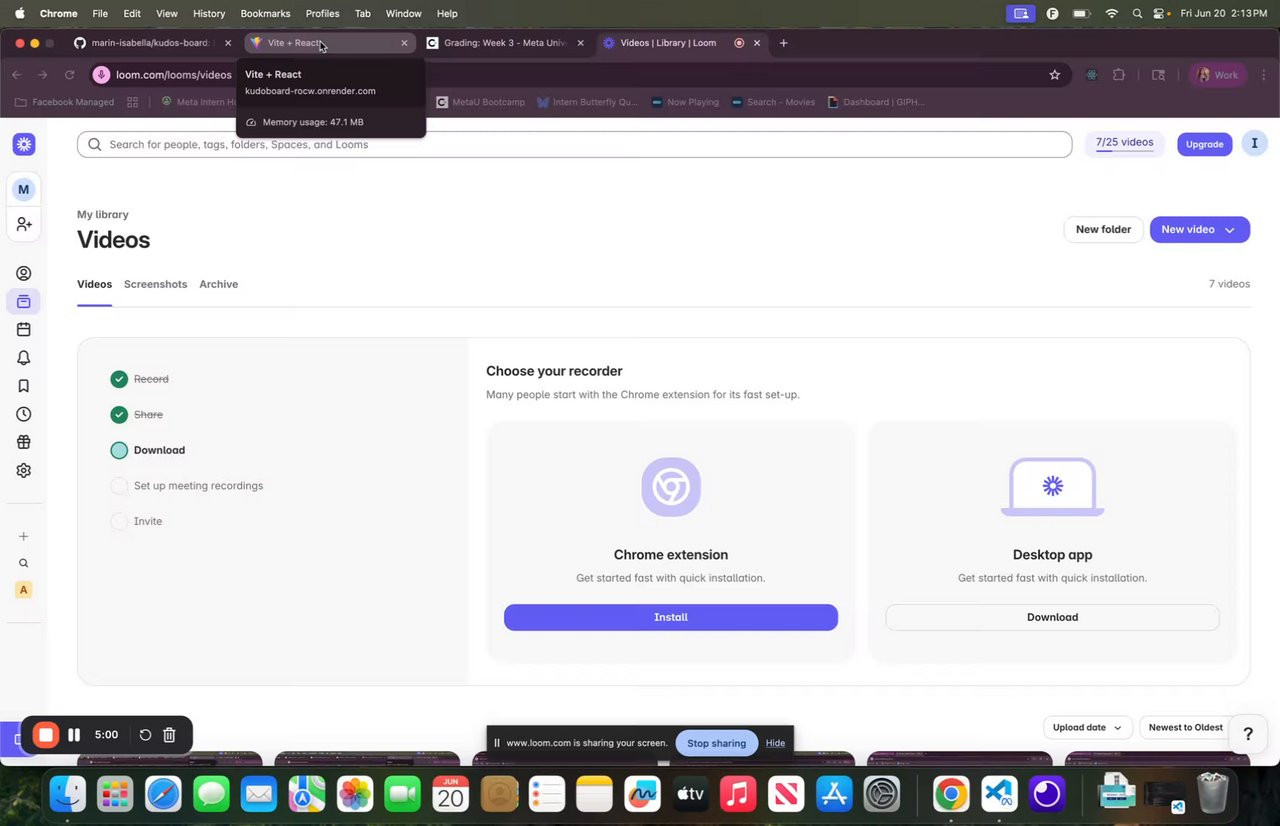Open the settings gear icon in sidebar
This screenshot has width=1280, height=826.
pos(24,470)
